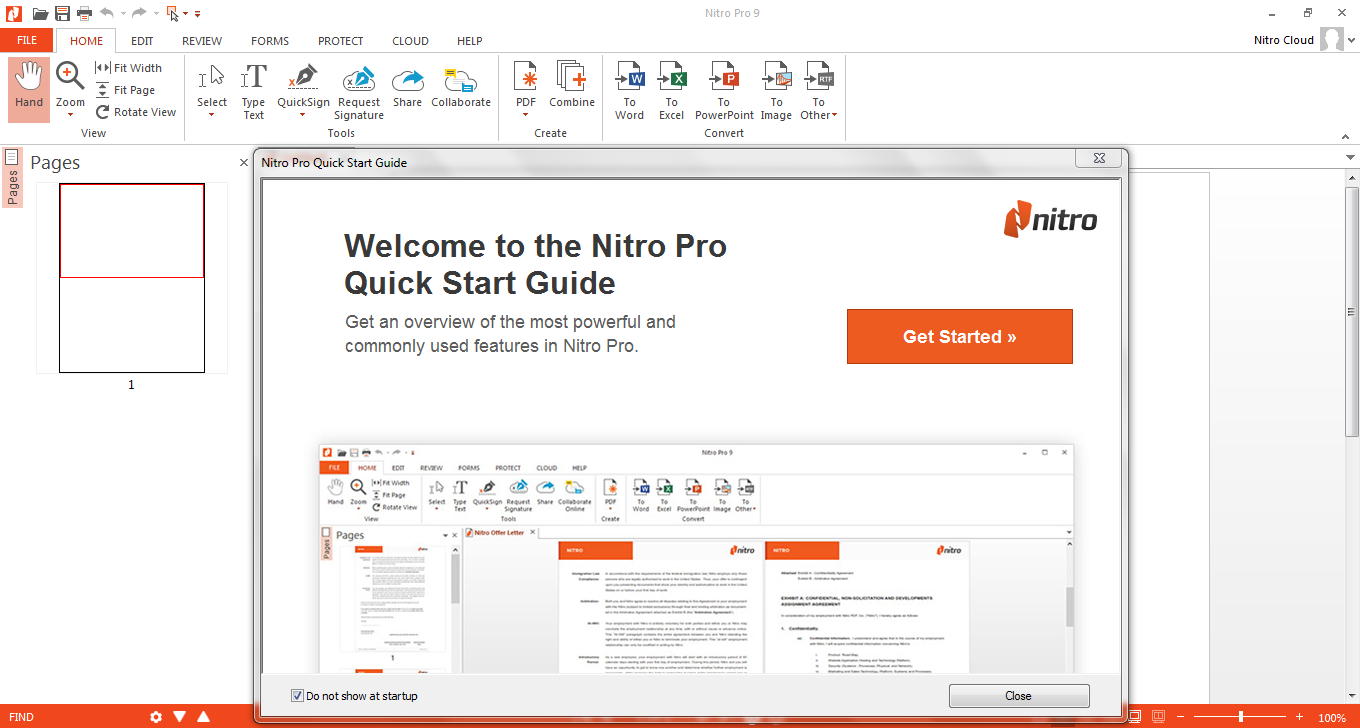The width and height of the screenshot is (1360, 728).
Task: Convert the document To Image
Action: tap(776, 91)
